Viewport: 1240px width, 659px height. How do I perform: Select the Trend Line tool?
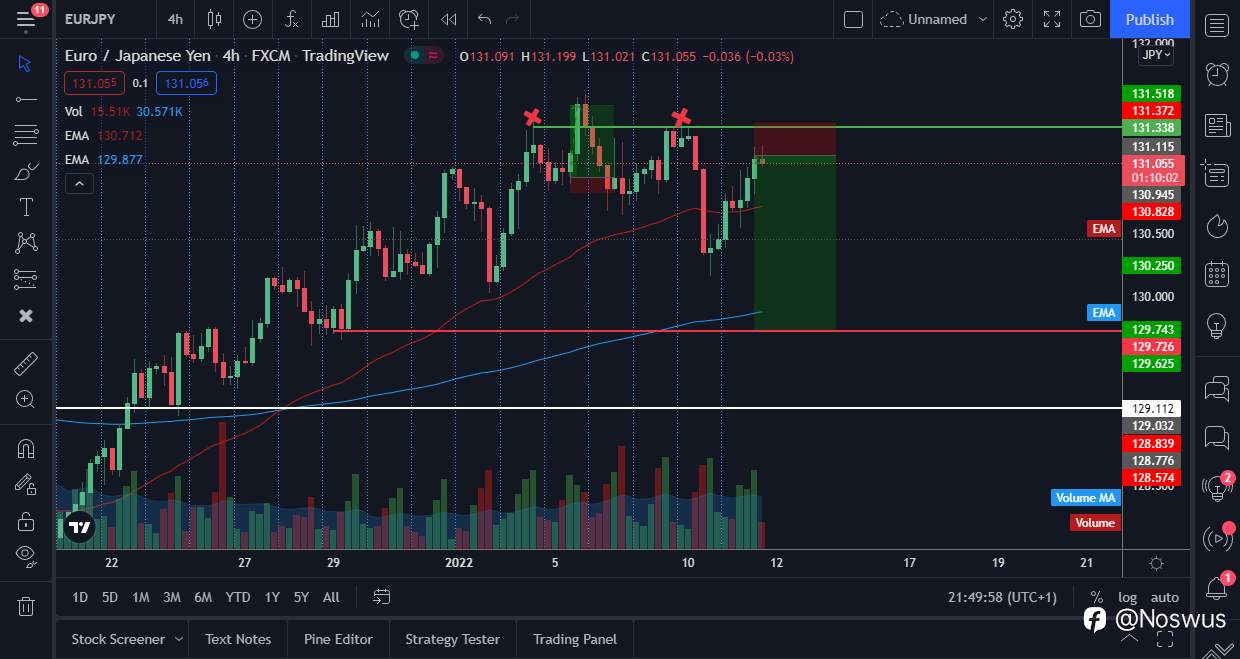pos(25,99)
